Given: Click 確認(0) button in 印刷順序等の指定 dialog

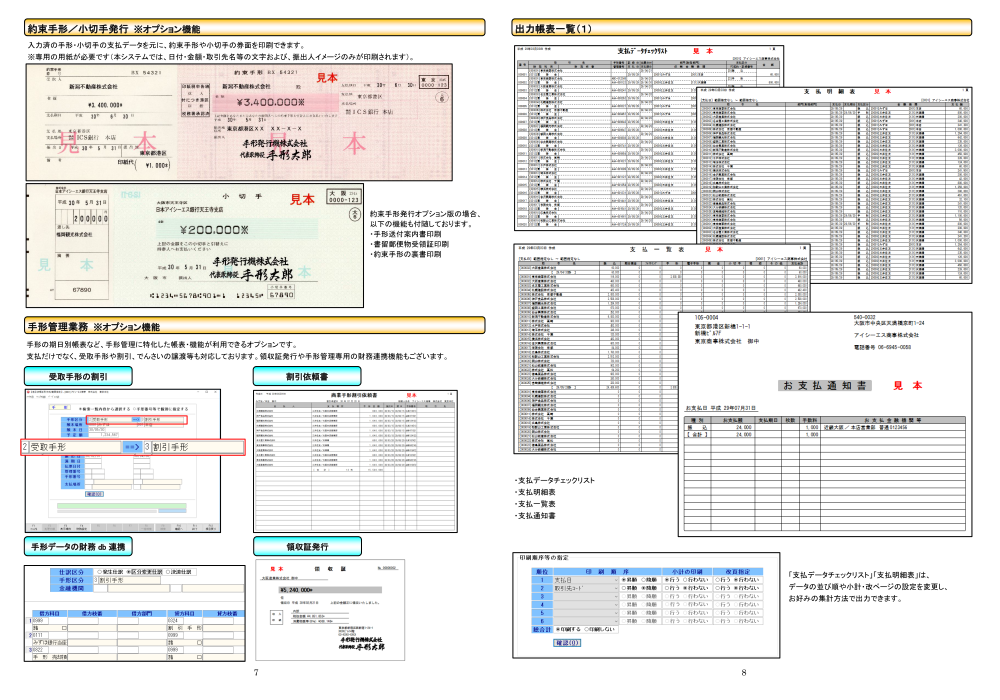Looking at the screenshot, I should pyautogui.click(x=567, y=643).
